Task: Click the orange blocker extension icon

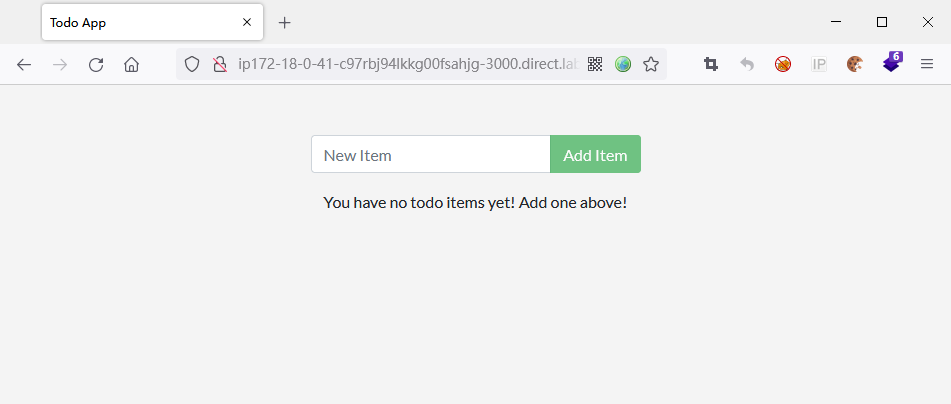Action: pos(783,65)
